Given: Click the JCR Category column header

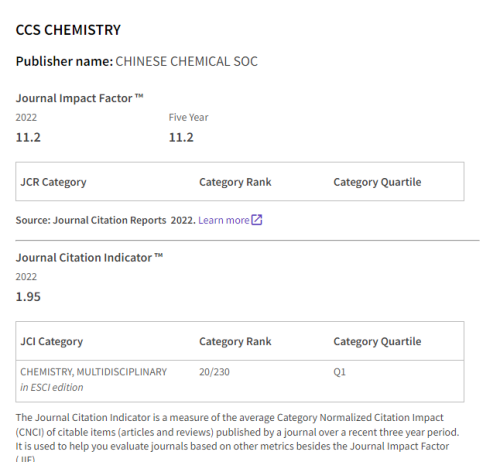Looking at the screenshot, I should tap(53, 182).
